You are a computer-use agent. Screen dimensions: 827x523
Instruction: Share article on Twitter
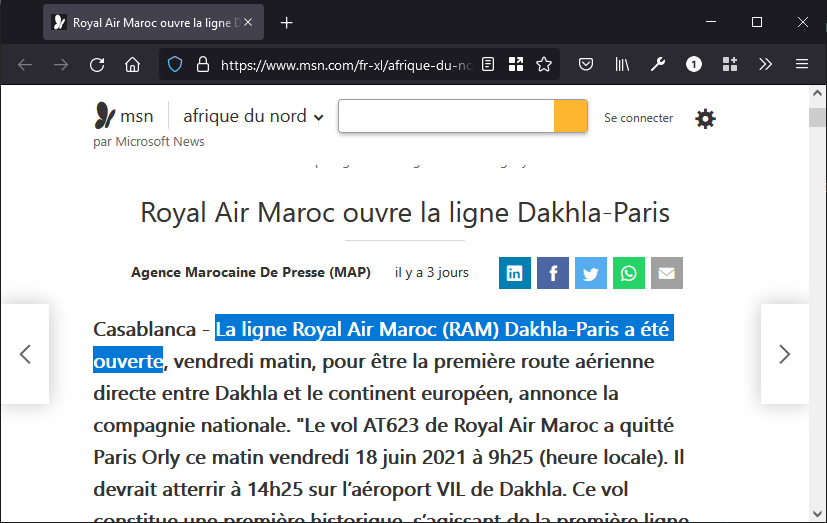point(591,273)
